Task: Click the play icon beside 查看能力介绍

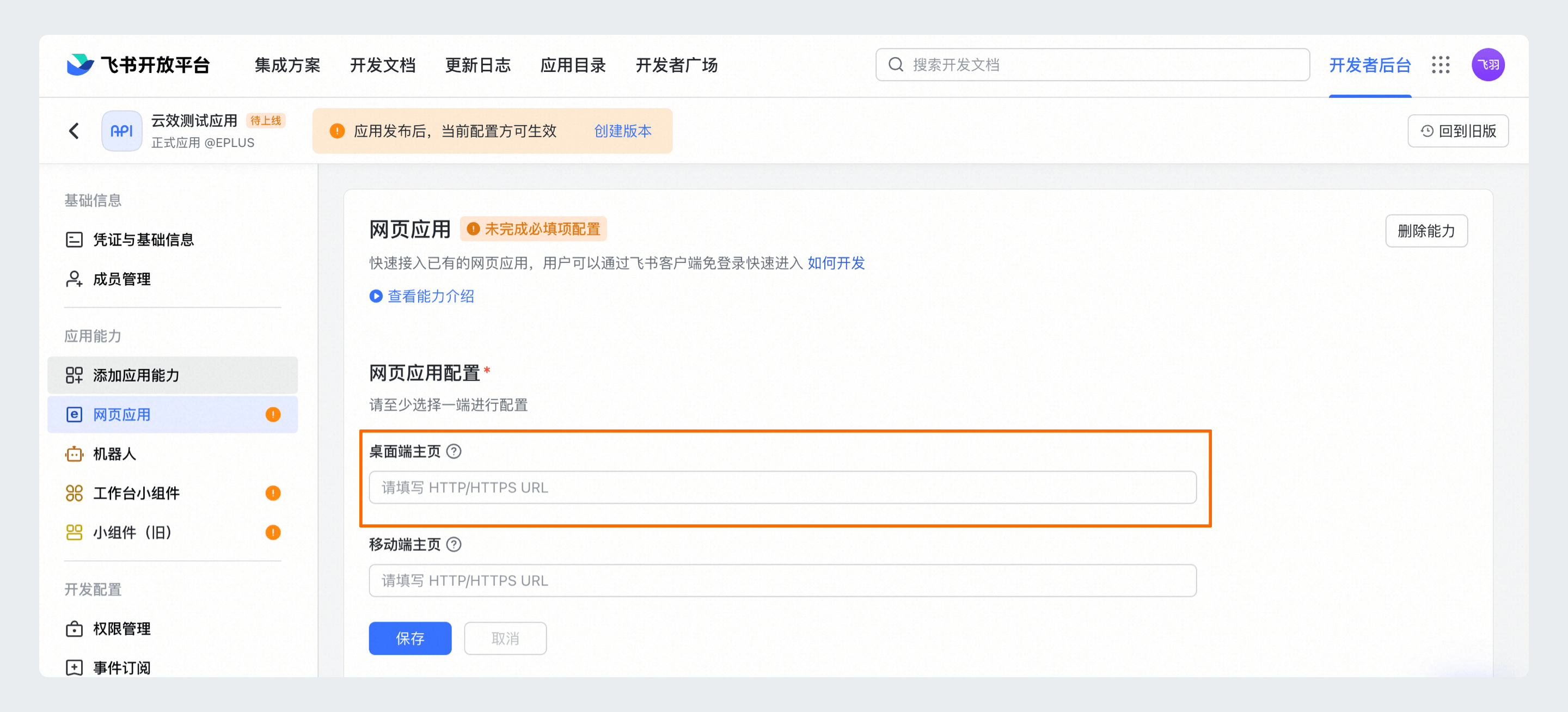Action: click(x=376, y=296)
